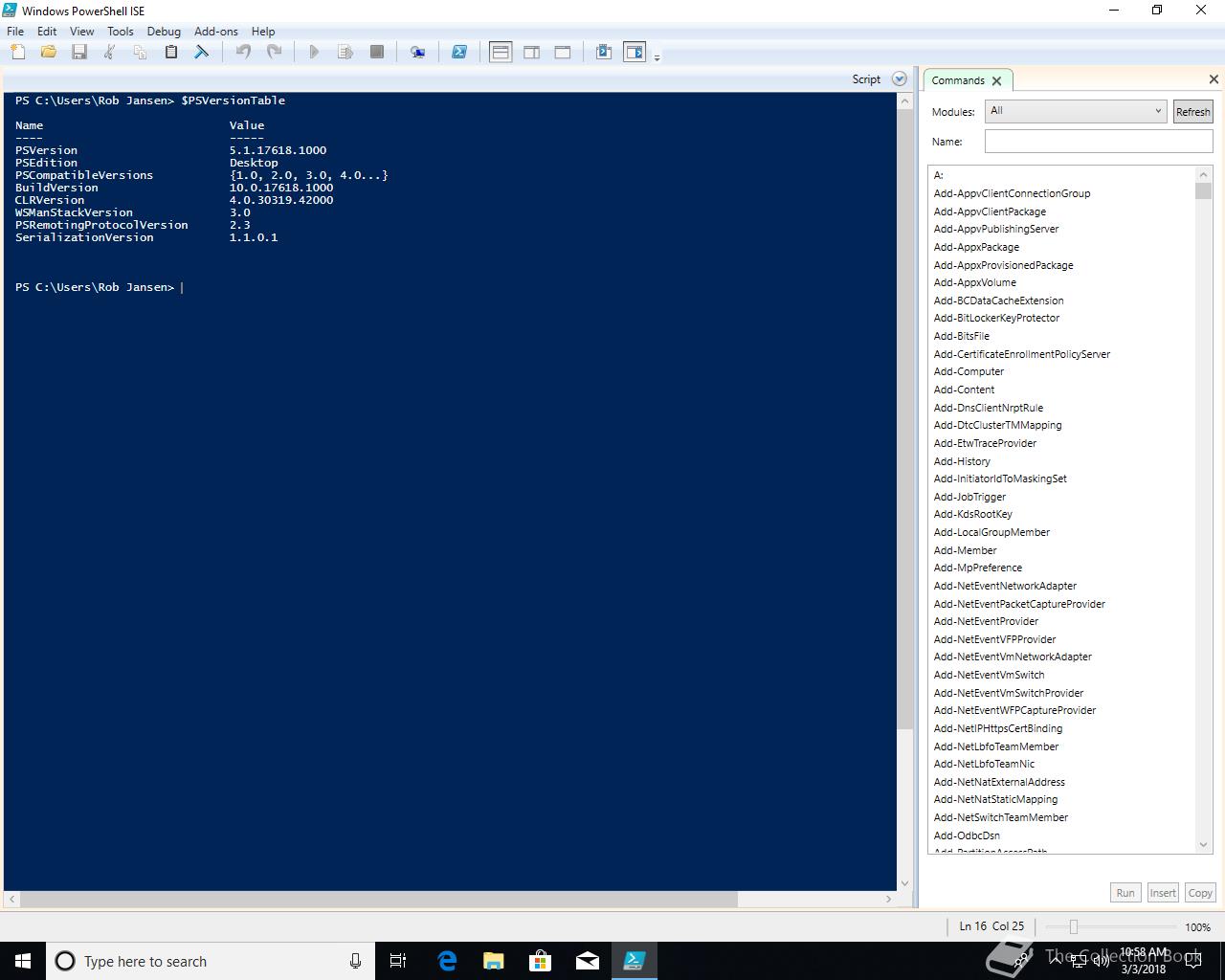1225x980 pixels.
Task: Click the Insert button in Commands pane
Action: [1163, 893]
